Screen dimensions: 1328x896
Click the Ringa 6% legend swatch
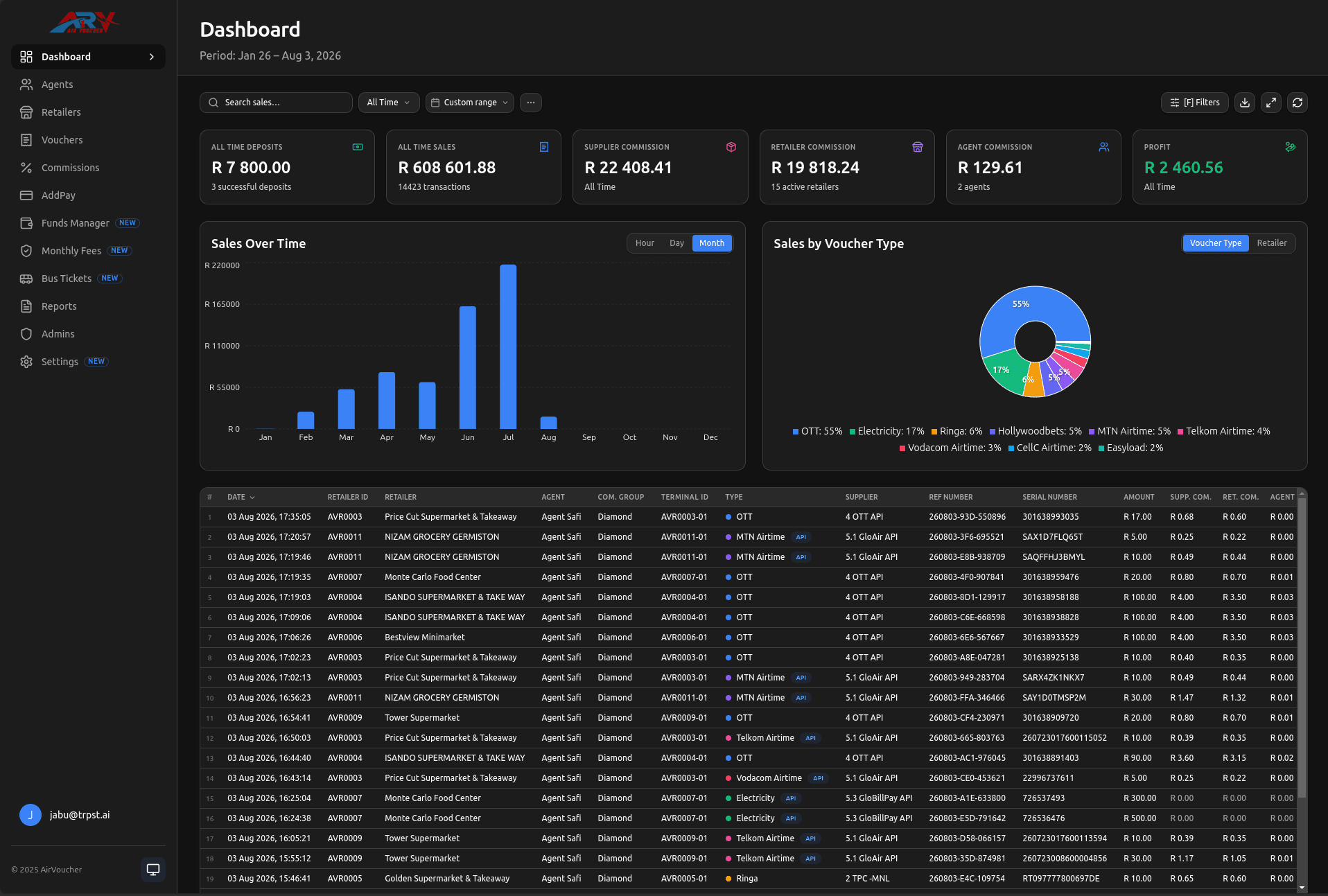tap(934, 432)
